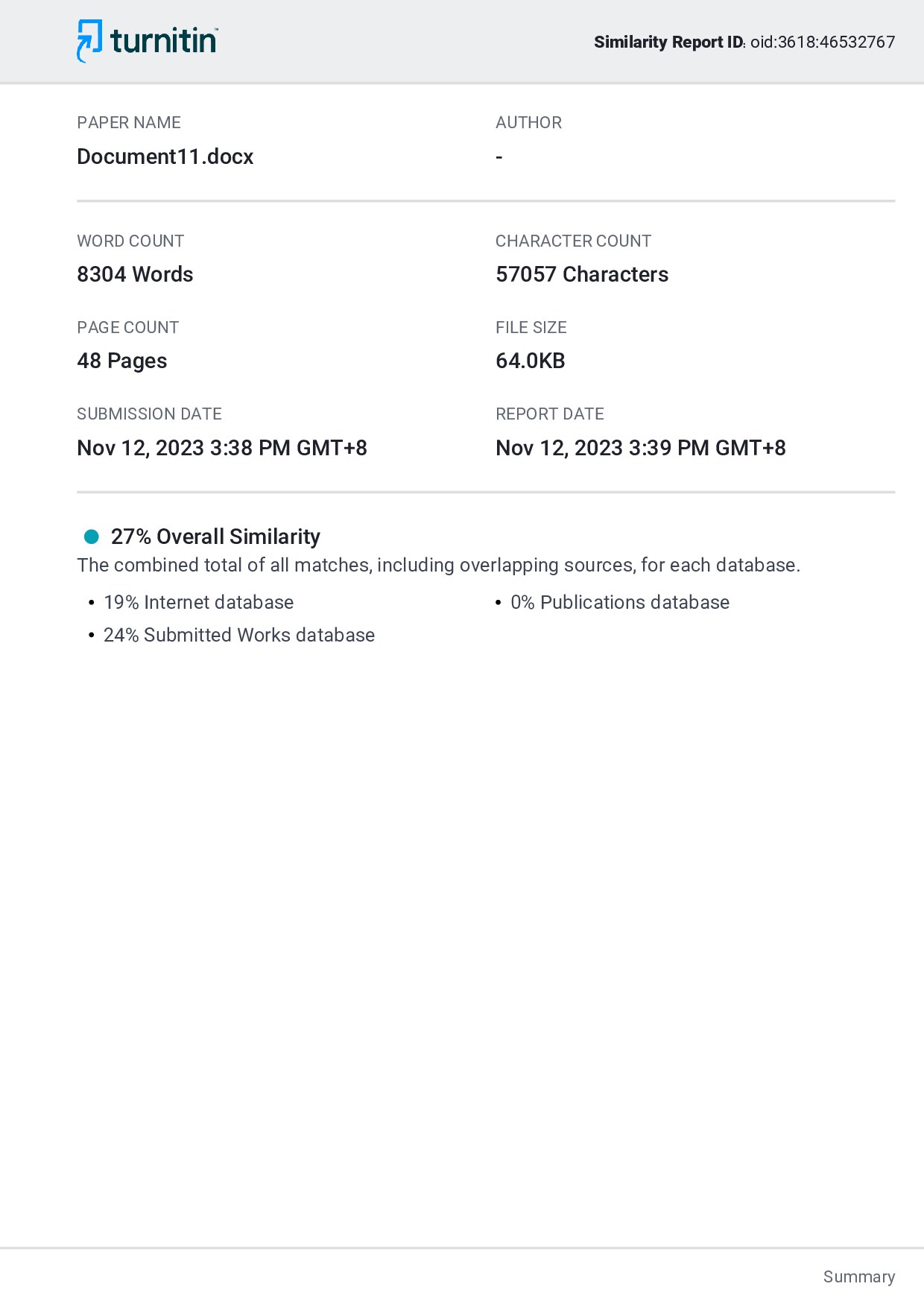Click 24% Submitted Works database entry
Image resolution: width=924 pixels, height=1307 pixels.
239,635
